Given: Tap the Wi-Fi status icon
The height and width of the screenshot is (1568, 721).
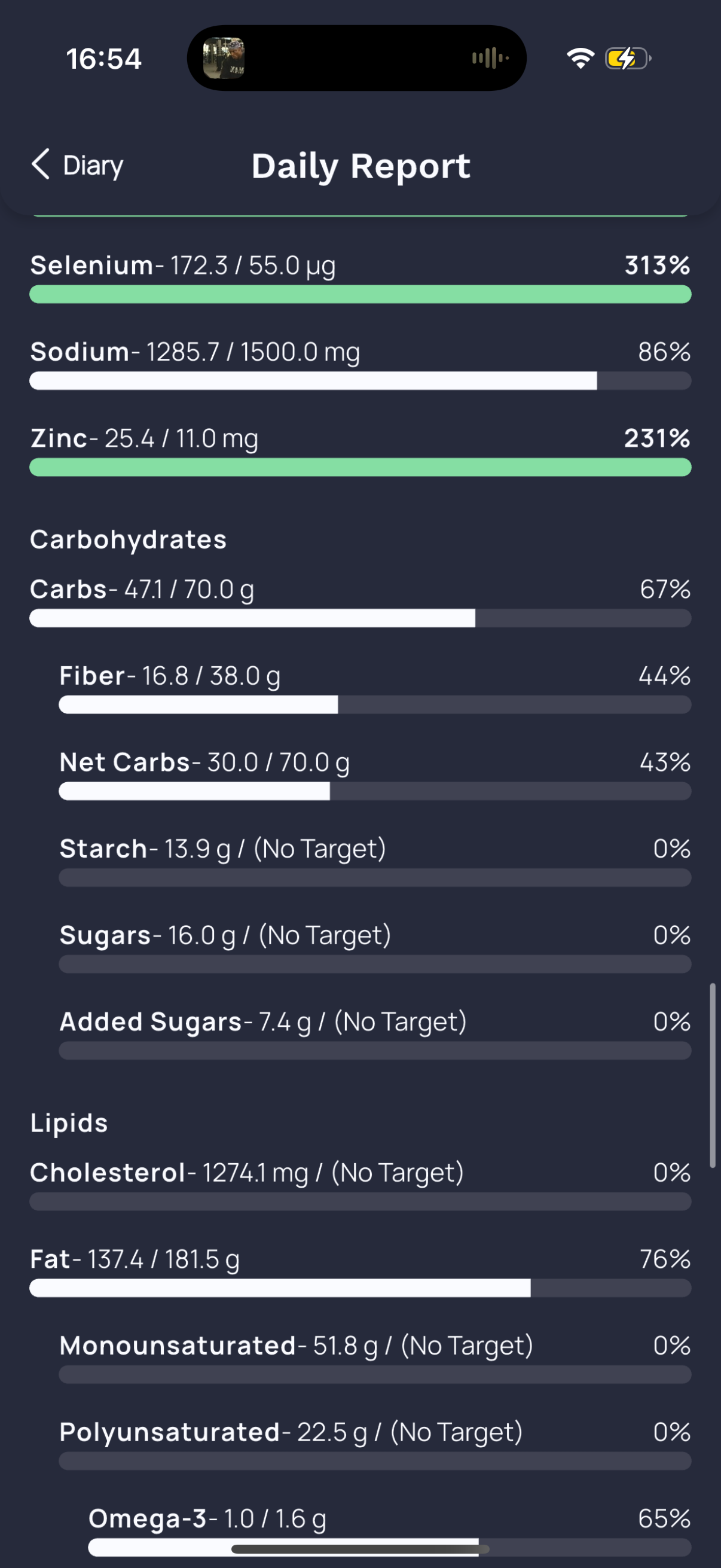Looking at the screenshot, I should point(581,58).
